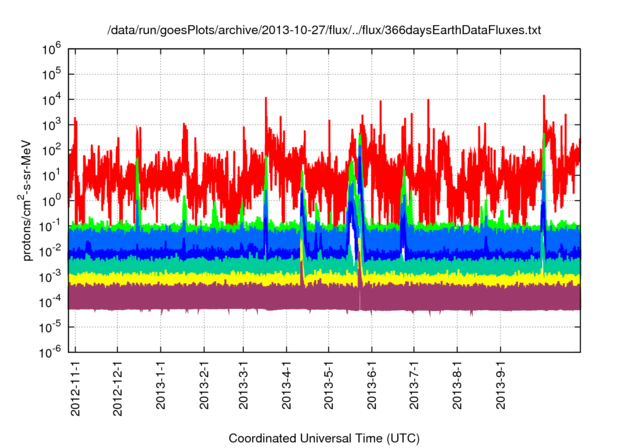640x448 pixels.
Task: Click the 10^-2 y-axis tick label
Action: (x=50, y=252)
